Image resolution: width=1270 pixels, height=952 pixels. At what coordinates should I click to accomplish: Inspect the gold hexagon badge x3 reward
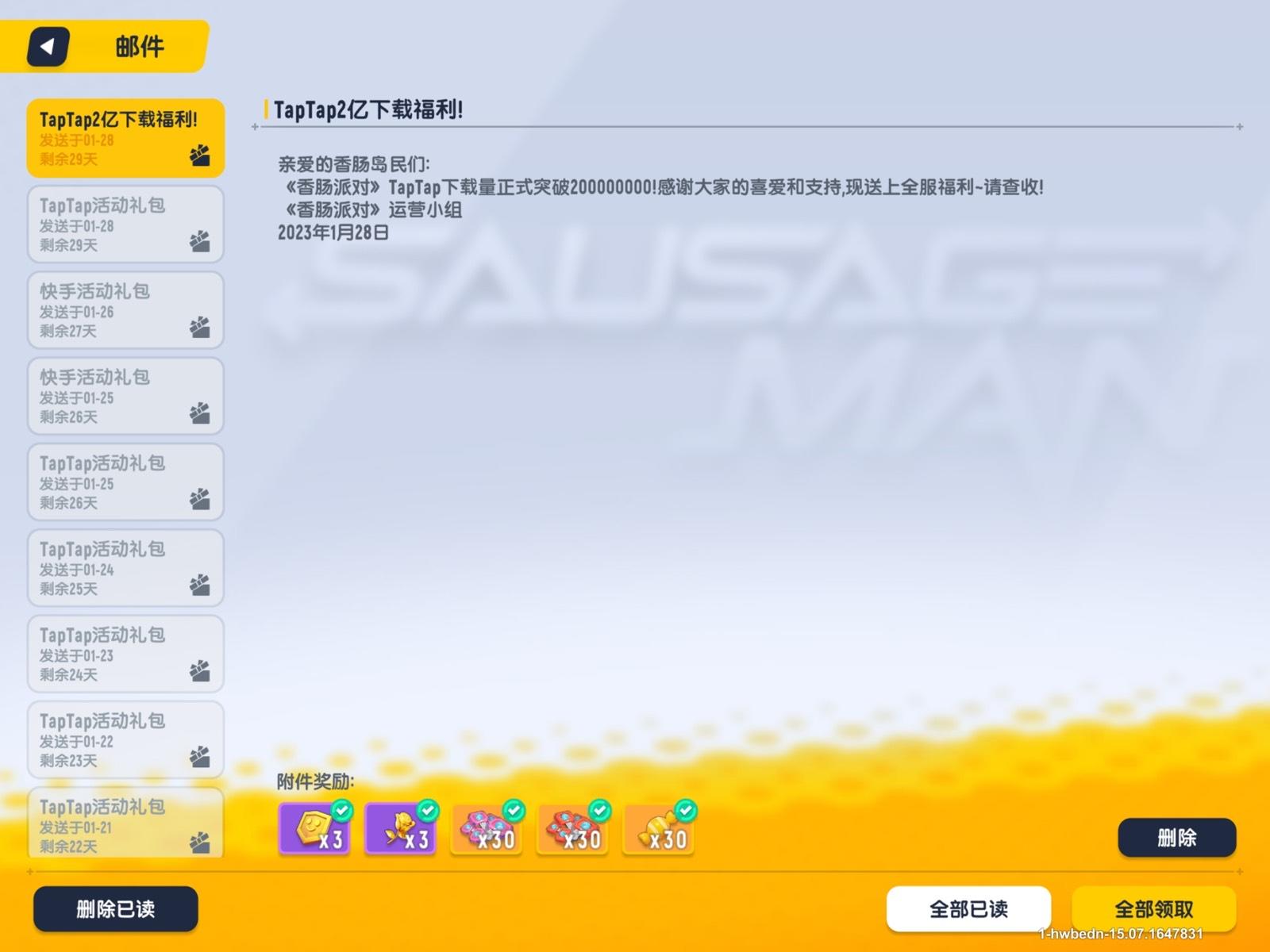[x=314, y=828]
